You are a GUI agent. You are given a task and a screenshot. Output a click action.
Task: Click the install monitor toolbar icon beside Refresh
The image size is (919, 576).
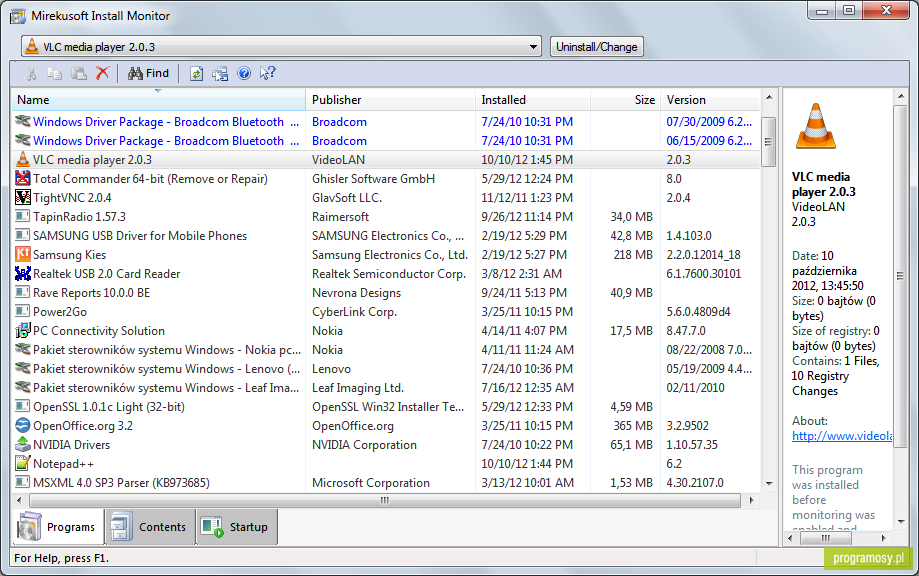(220, 73)
